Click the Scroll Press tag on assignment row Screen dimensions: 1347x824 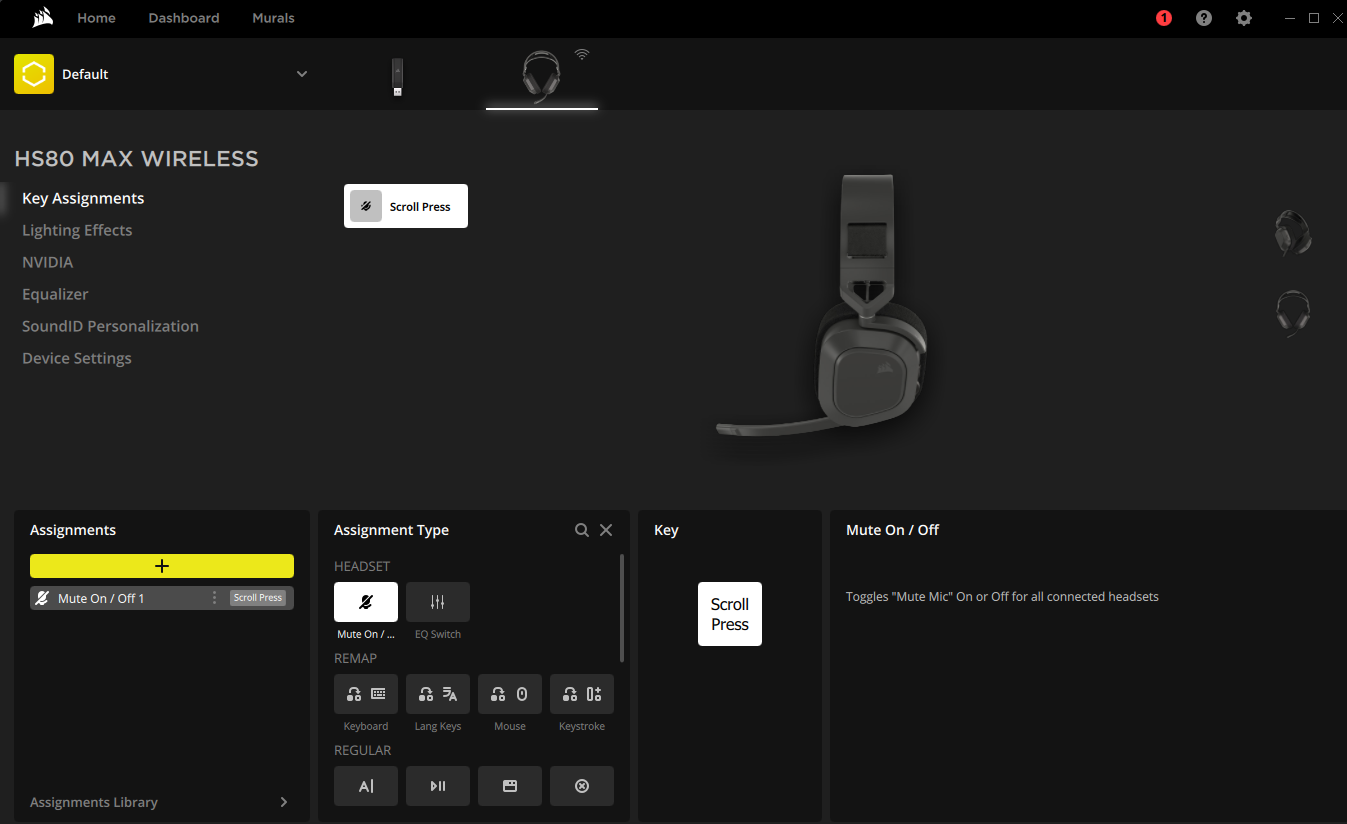258,598
